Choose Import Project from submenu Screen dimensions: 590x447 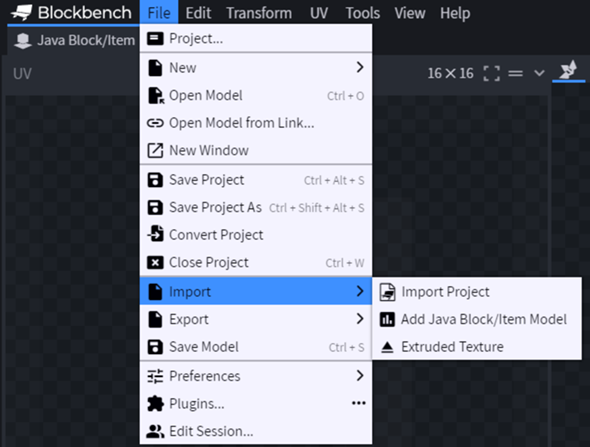pyautogui.click(x=477, y=292)
